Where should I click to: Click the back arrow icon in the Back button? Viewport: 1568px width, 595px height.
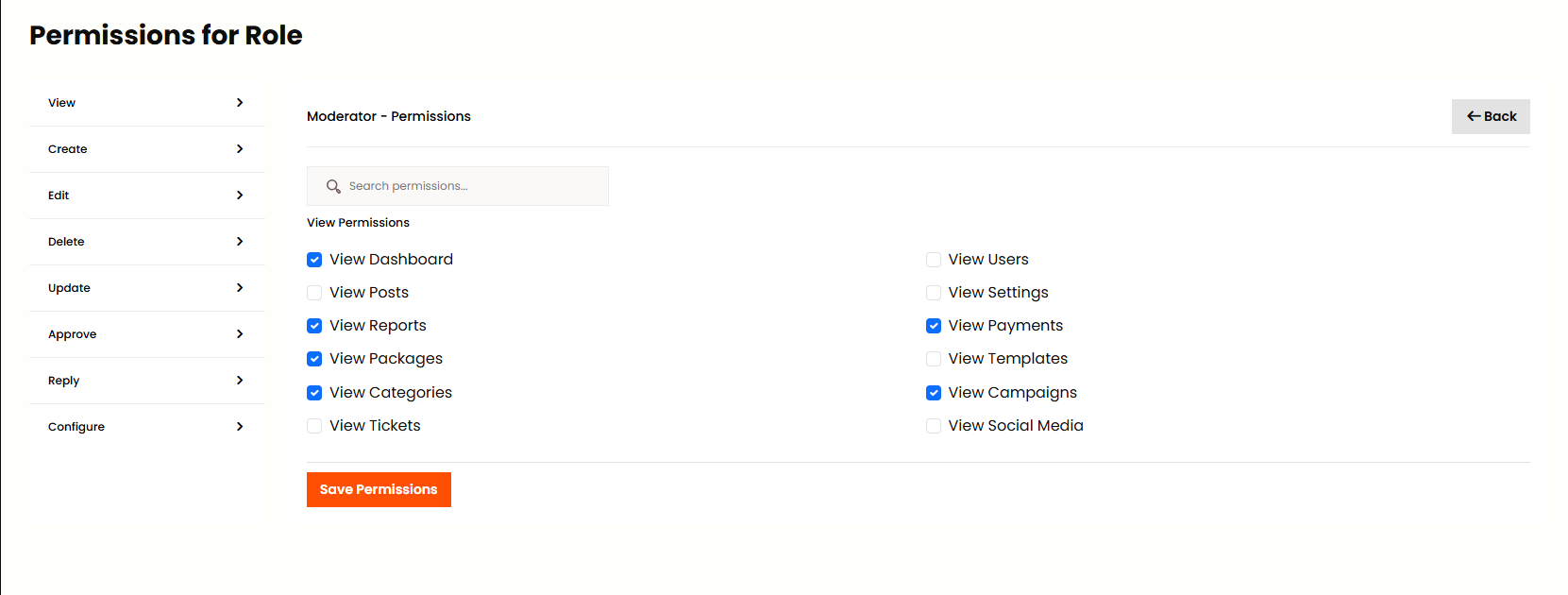coord(1475,115)
